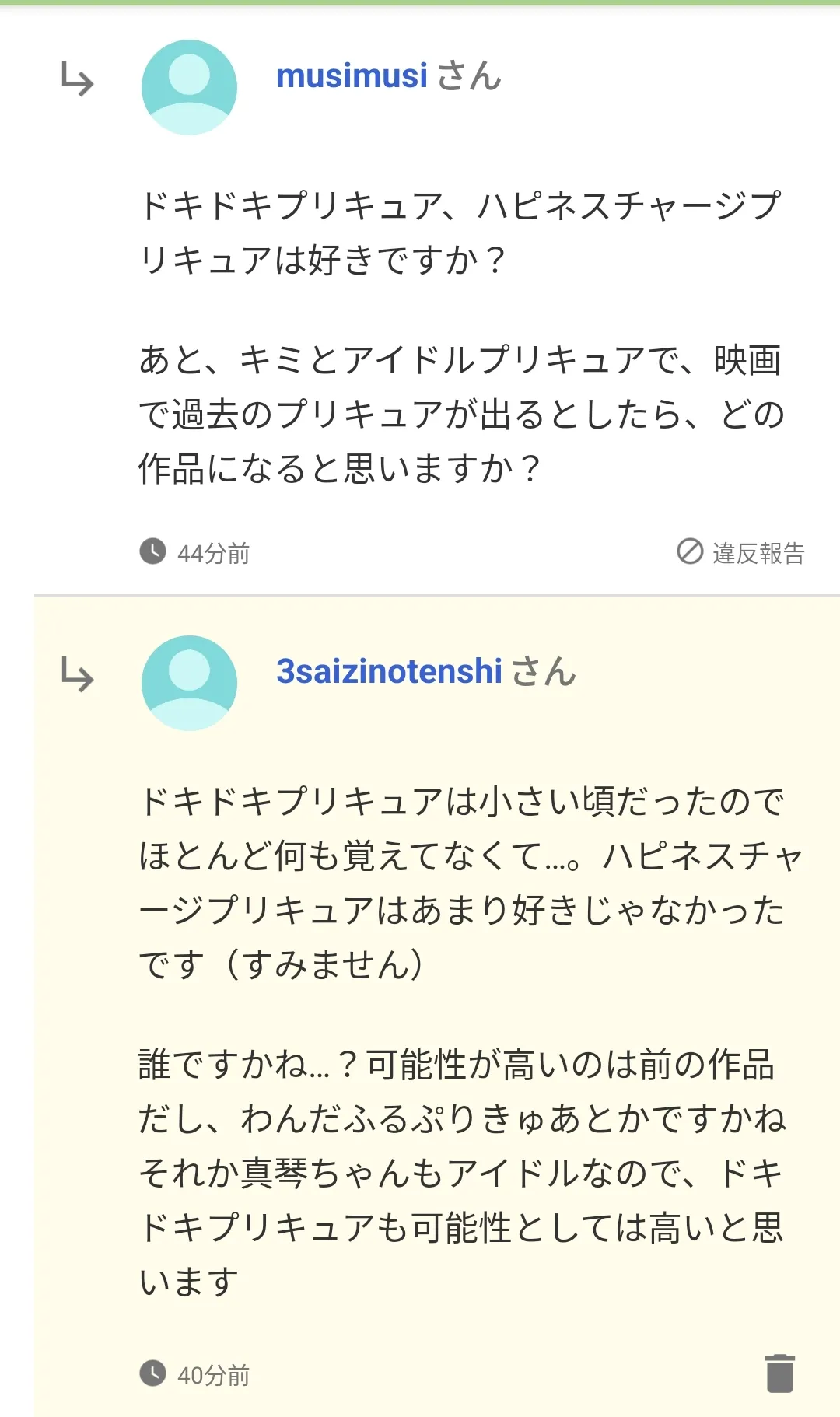Click the prohibition icon beside 違反報告
This screenshot has width=840, height=1417.
point(690,551)
